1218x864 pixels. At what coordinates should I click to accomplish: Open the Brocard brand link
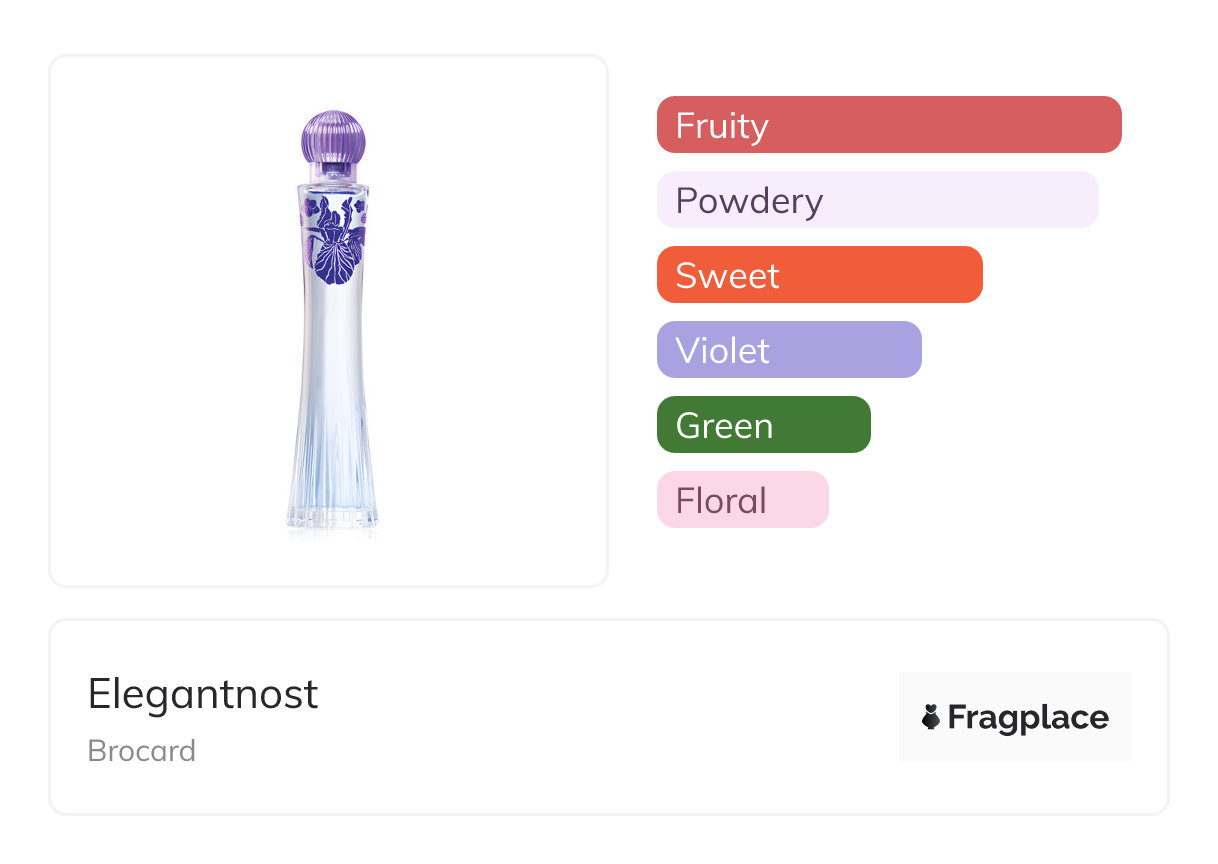pyautogui.click(x=142, y=751)
